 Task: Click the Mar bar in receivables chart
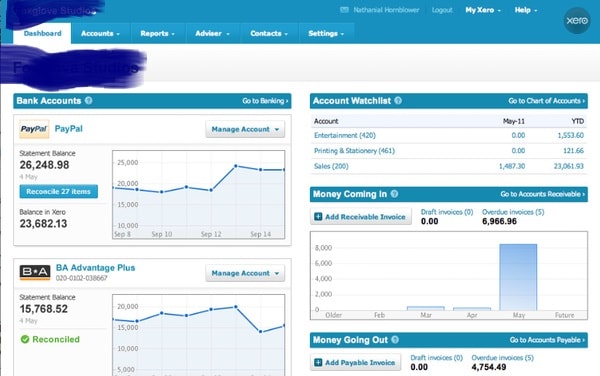point(426,308)
